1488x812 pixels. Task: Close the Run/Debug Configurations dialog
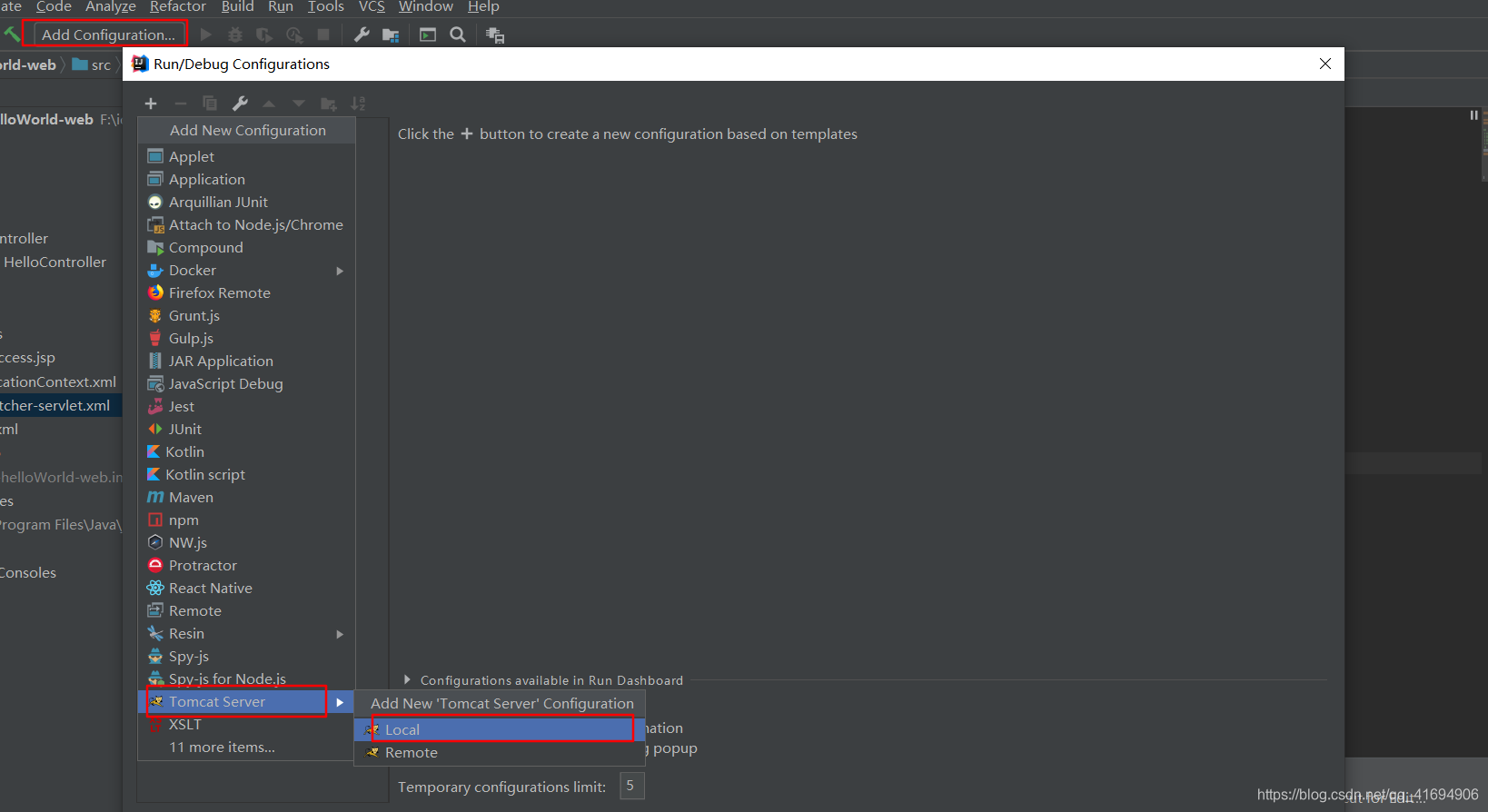(x=1325, y=64)
